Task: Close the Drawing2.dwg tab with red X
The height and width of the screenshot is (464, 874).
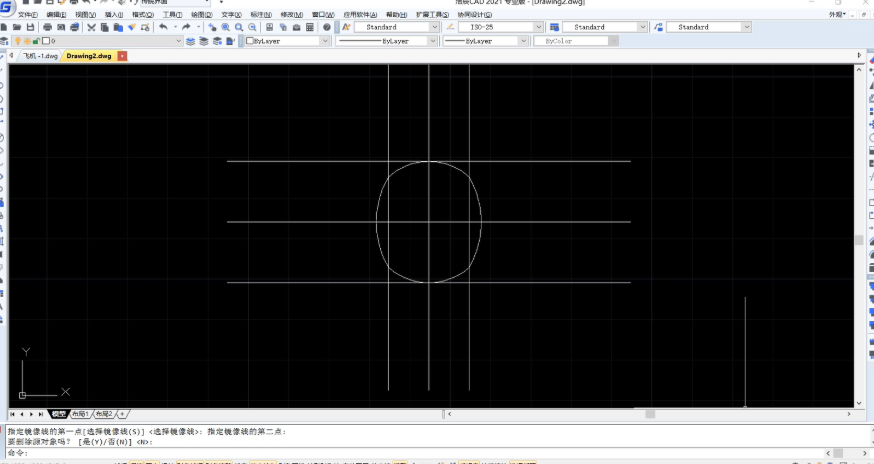Action: 122,56
